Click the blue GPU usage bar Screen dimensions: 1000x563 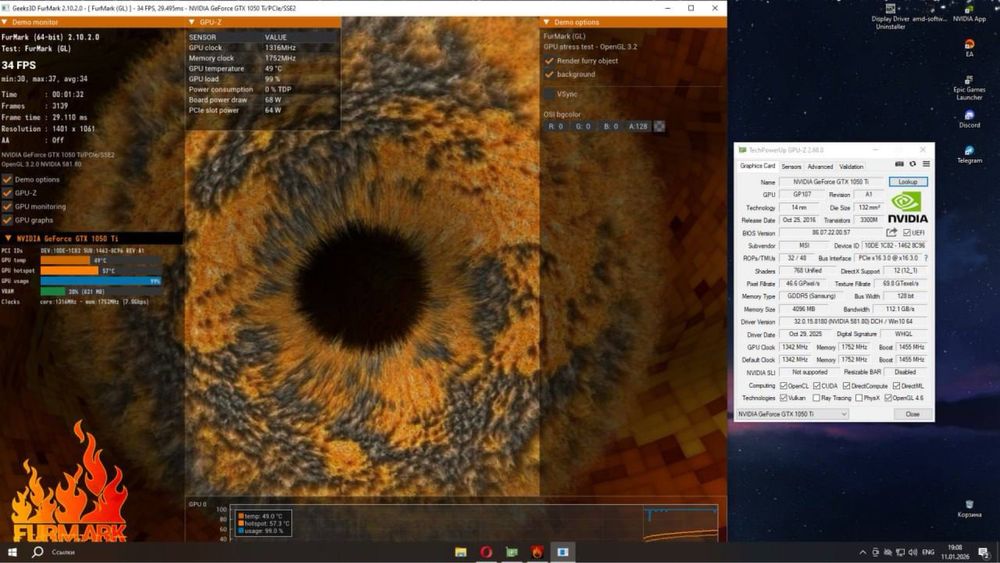tap(101, 281)
